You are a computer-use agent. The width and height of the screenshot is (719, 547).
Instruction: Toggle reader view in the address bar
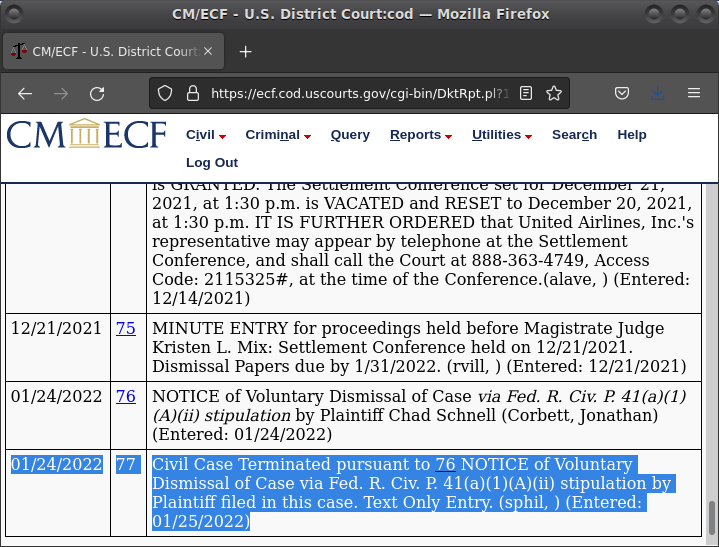tap(526, 94)
